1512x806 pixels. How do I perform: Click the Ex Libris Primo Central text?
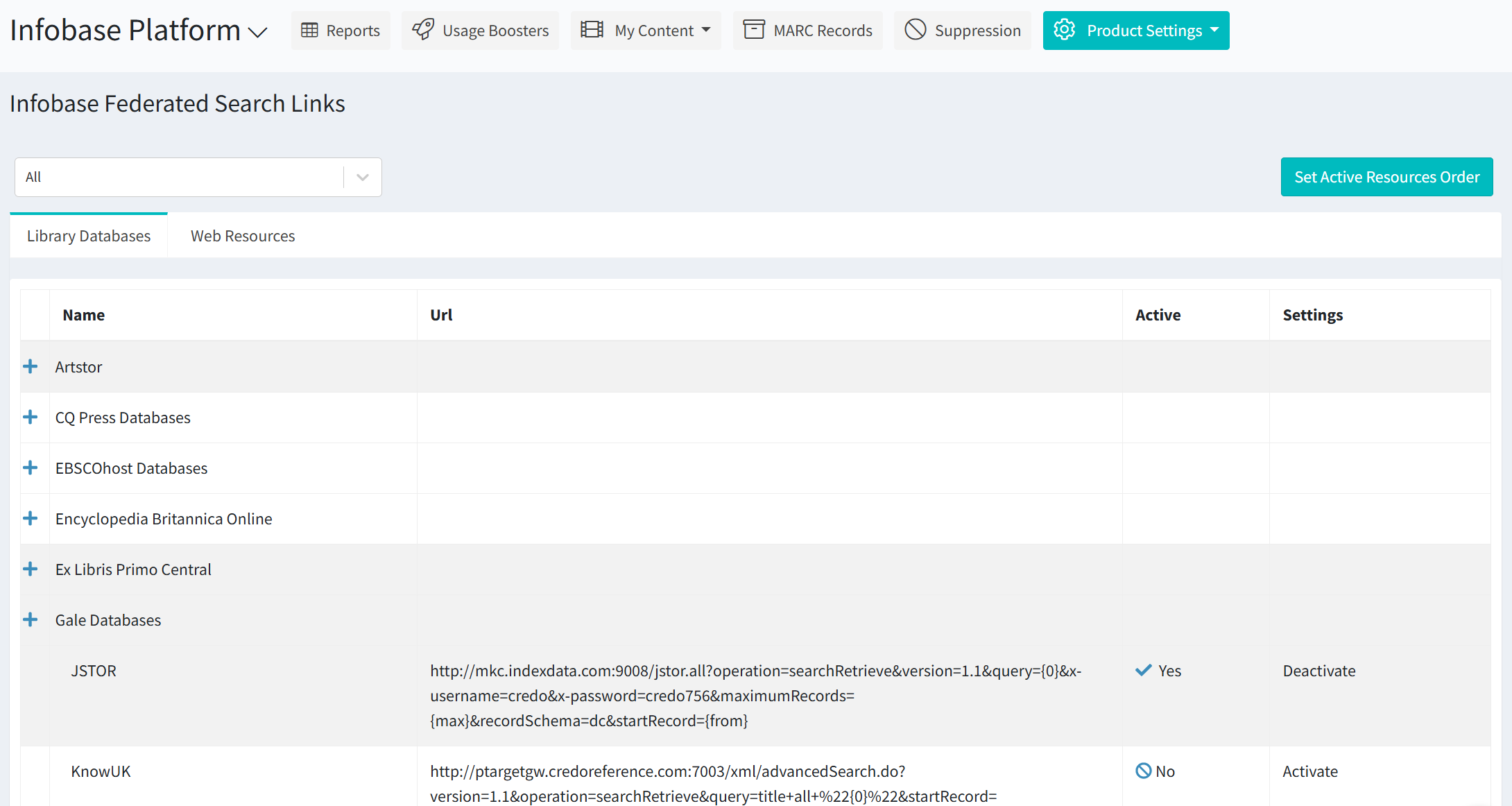[x=133, y=569]
